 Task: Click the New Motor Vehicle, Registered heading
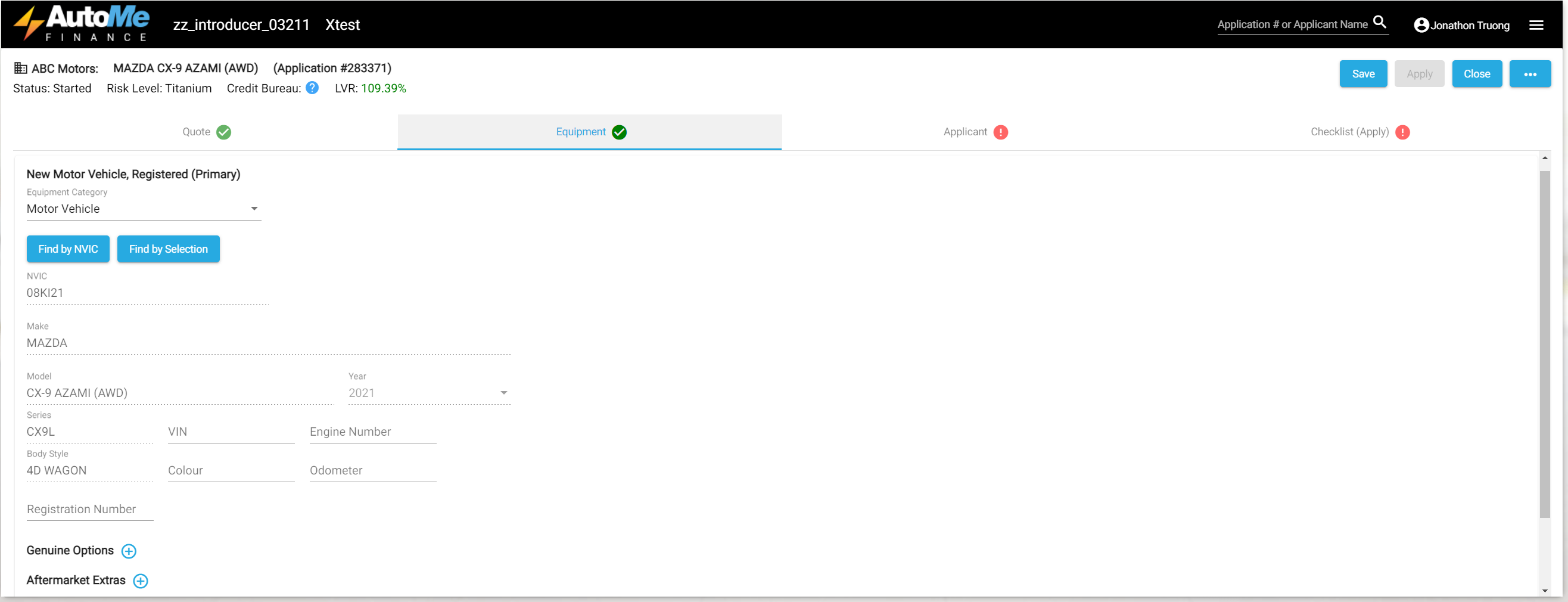133,175
